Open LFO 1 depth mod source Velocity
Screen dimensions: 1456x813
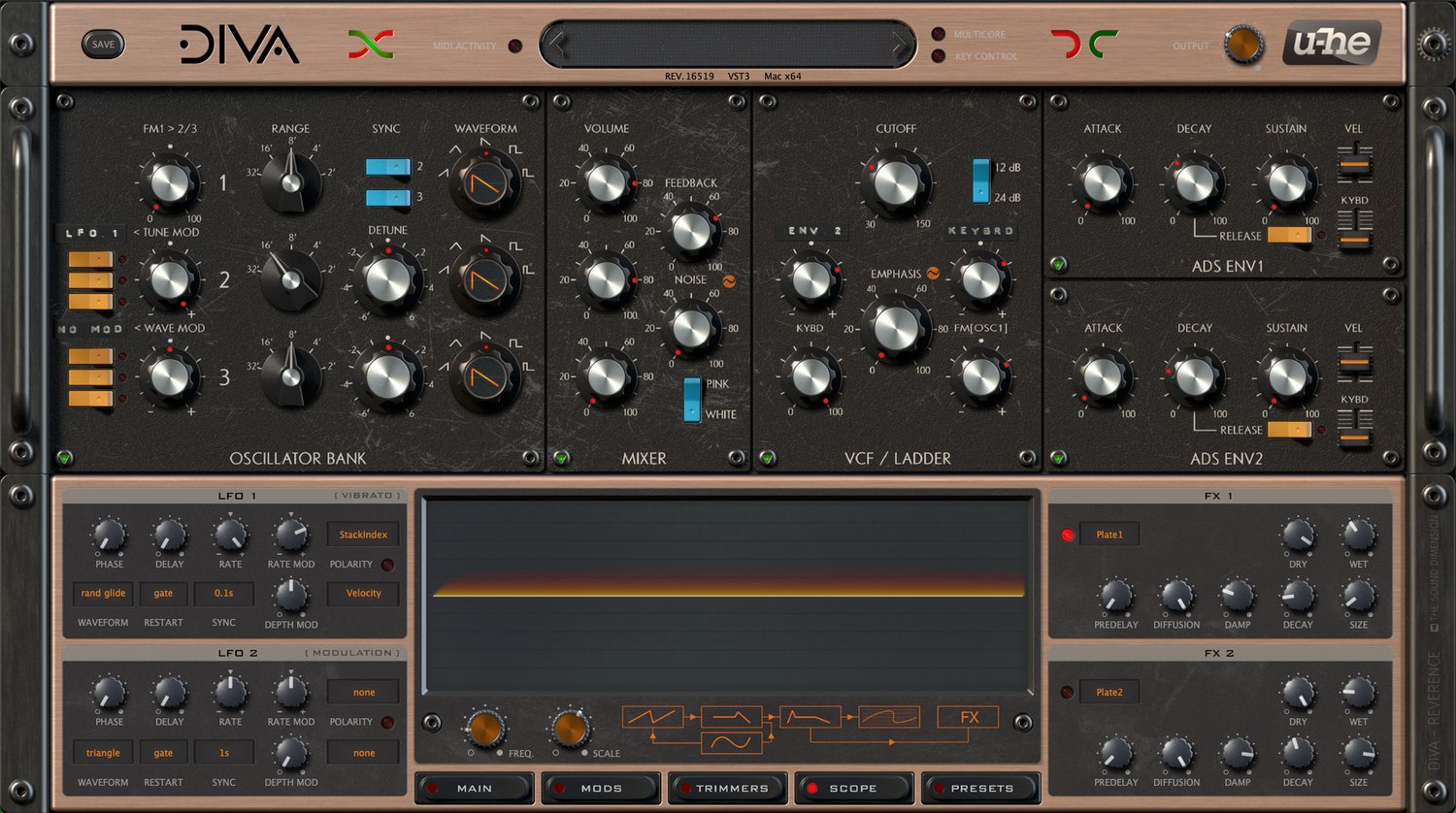tap(363, 593)
